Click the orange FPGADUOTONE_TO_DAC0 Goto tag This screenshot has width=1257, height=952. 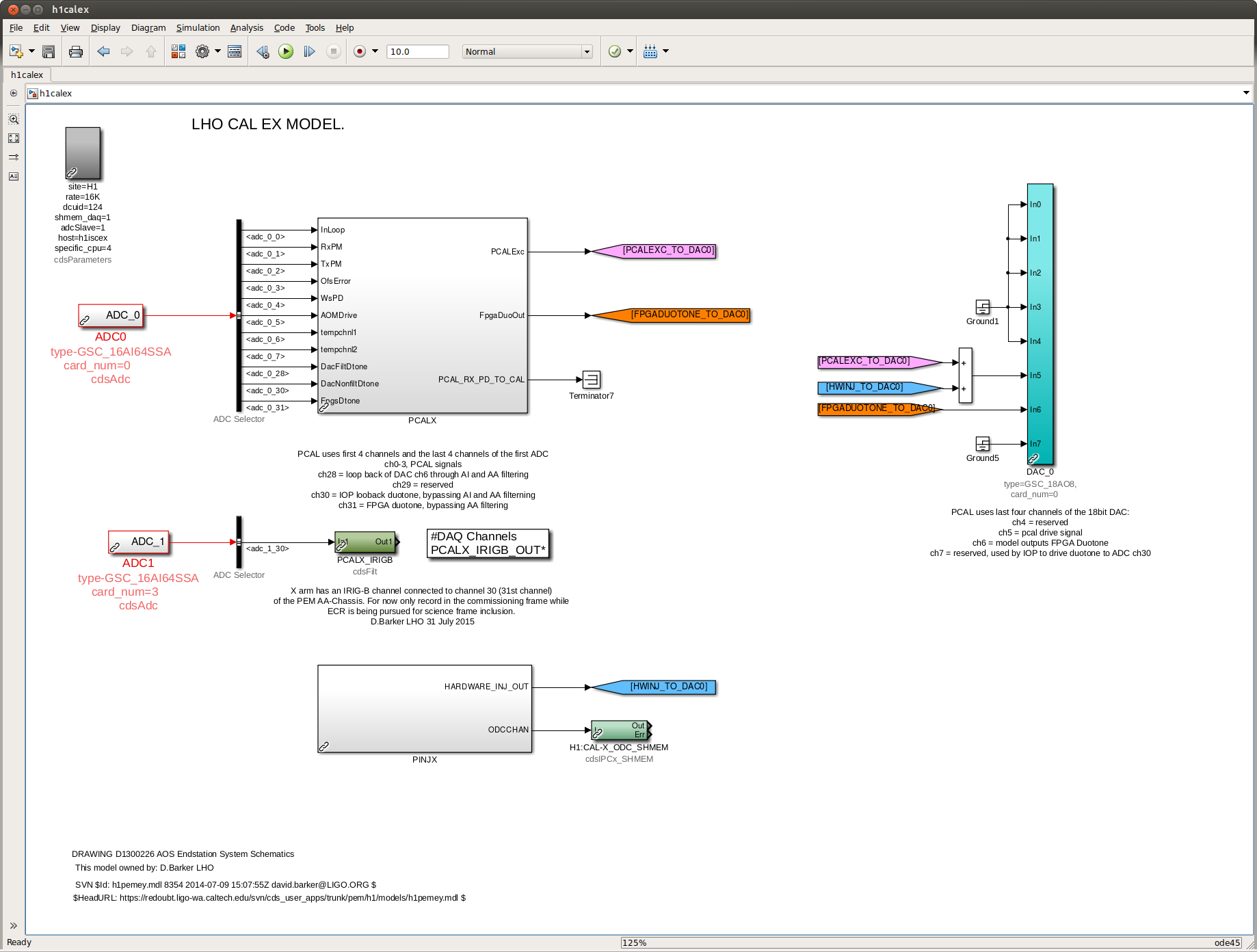[x=672, y=315]
